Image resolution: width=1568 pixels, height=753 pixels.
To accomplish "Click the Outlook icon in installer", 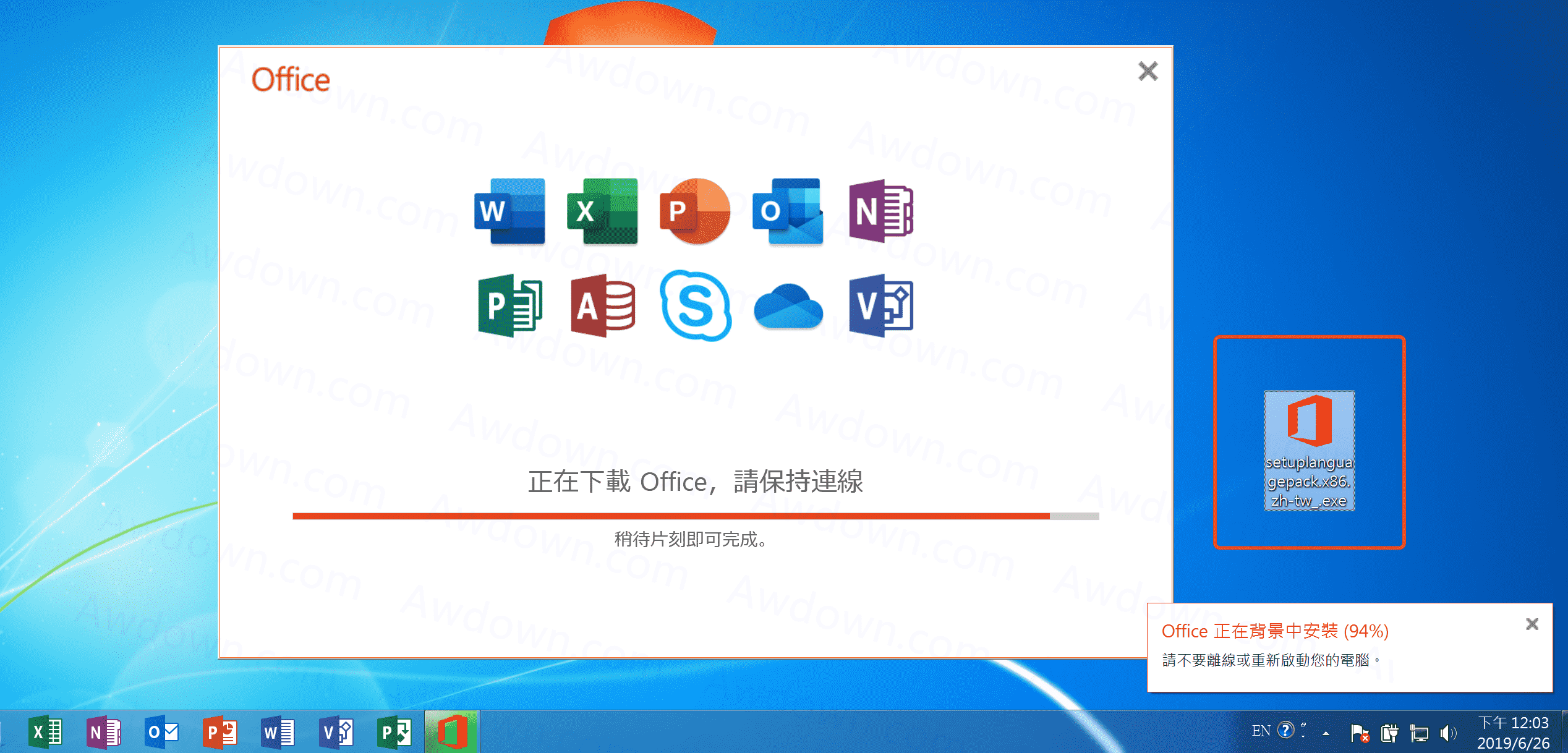I will (788, 211).
